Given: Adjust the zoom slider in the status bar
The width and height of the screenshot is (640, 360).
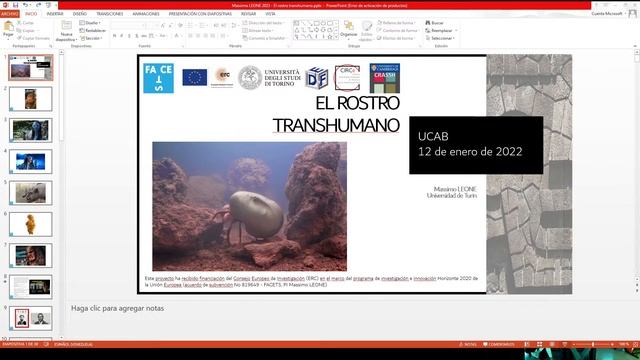Looking at the screenshot, I should (593, 344).
